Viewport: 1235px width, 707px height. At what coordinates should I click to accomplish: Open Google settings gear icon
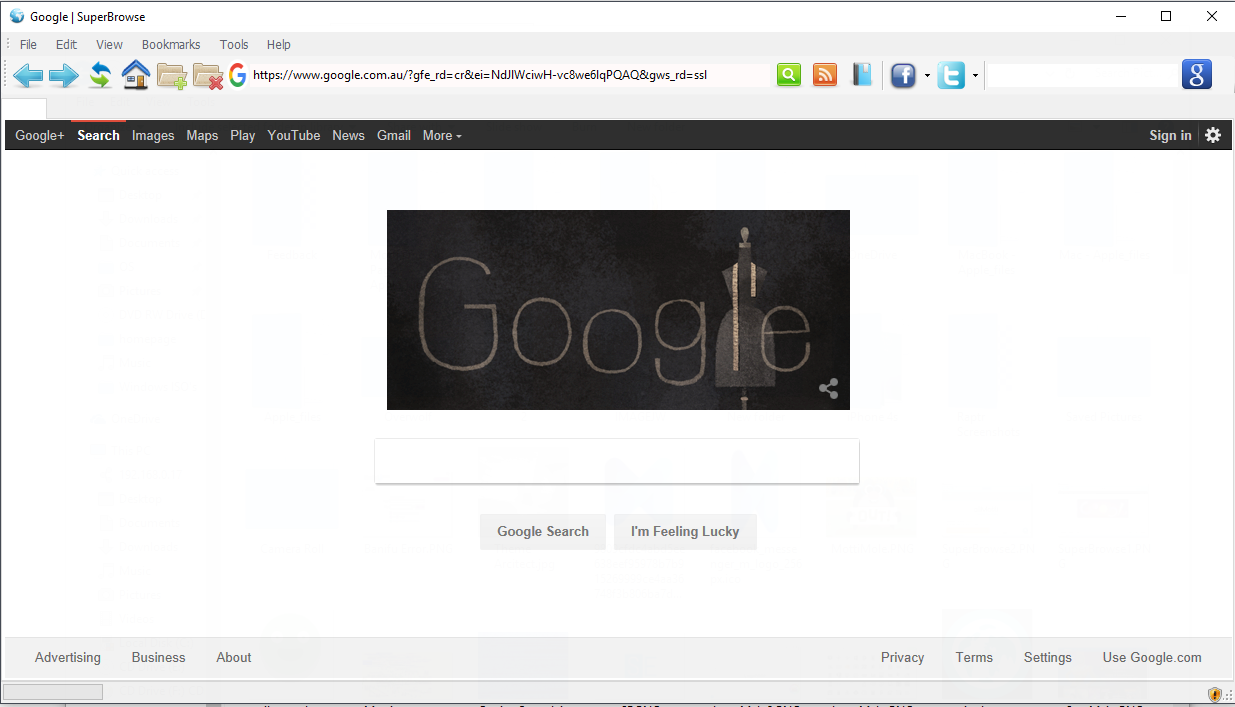pos(1213,135)
